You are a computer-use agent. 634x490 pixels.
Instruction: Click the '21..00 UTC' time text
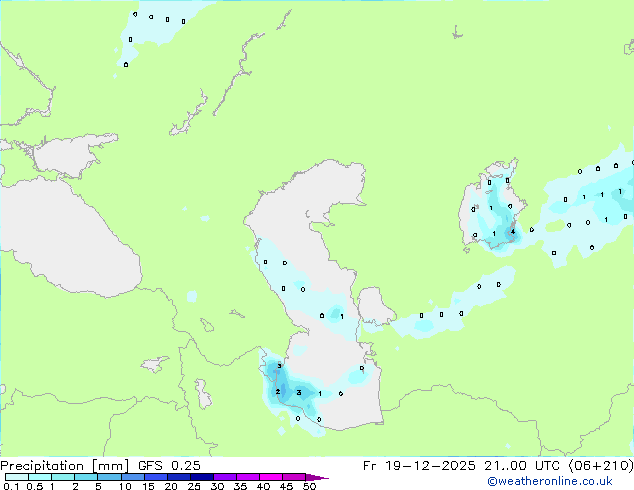(x=522, y=466)
